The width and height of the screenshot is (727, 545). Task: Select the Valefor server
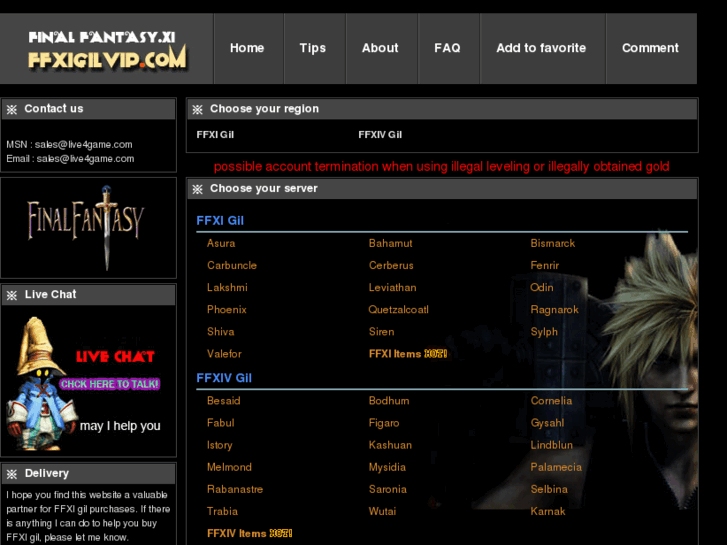tap(224, 354)
